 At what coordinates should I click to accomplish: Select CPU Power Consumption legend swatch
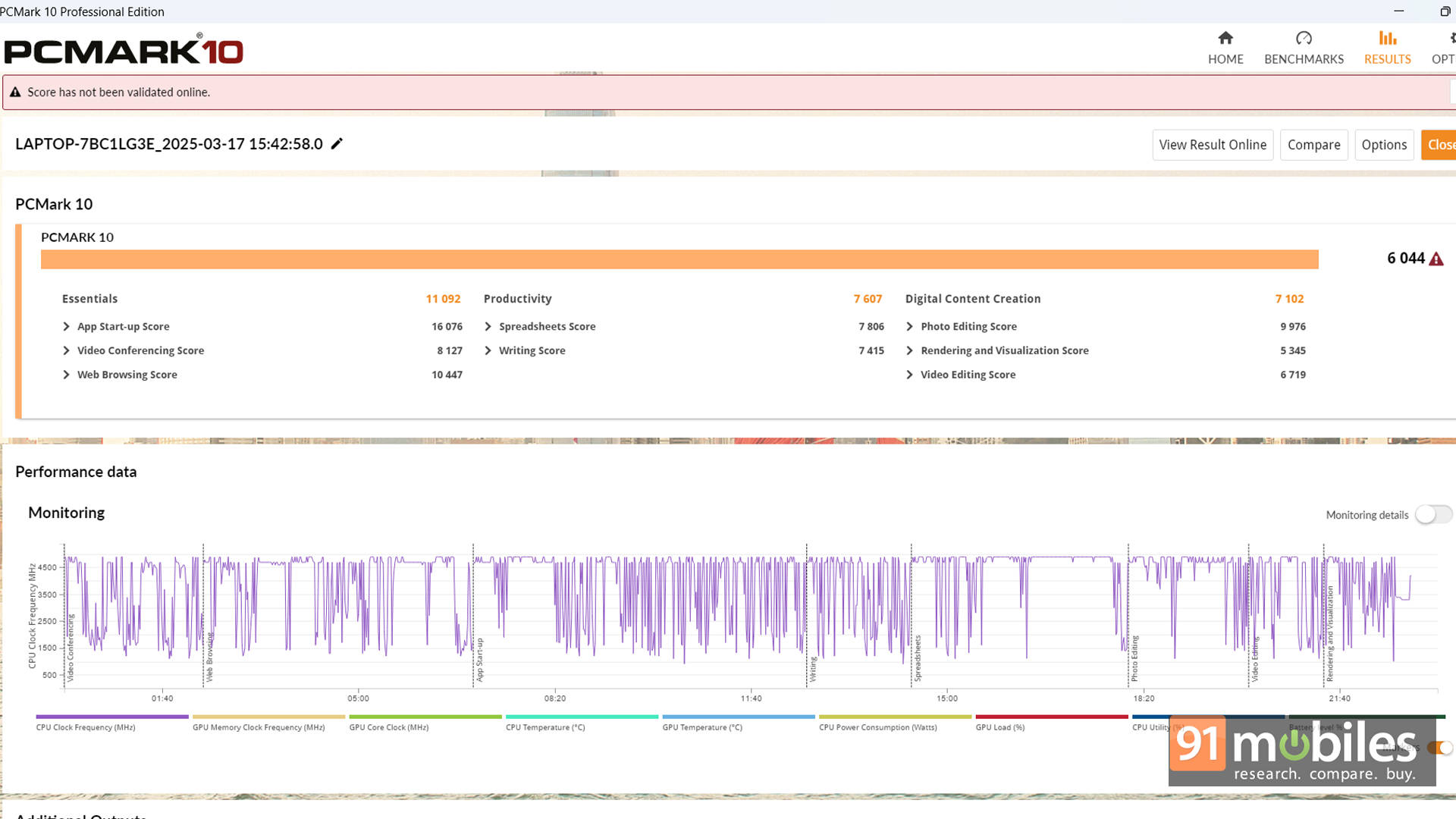[x=895, y=717]
